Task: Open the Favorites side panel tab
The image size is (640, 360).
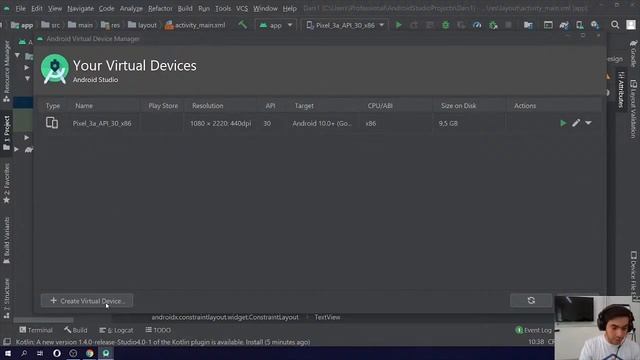Action: 7,184
